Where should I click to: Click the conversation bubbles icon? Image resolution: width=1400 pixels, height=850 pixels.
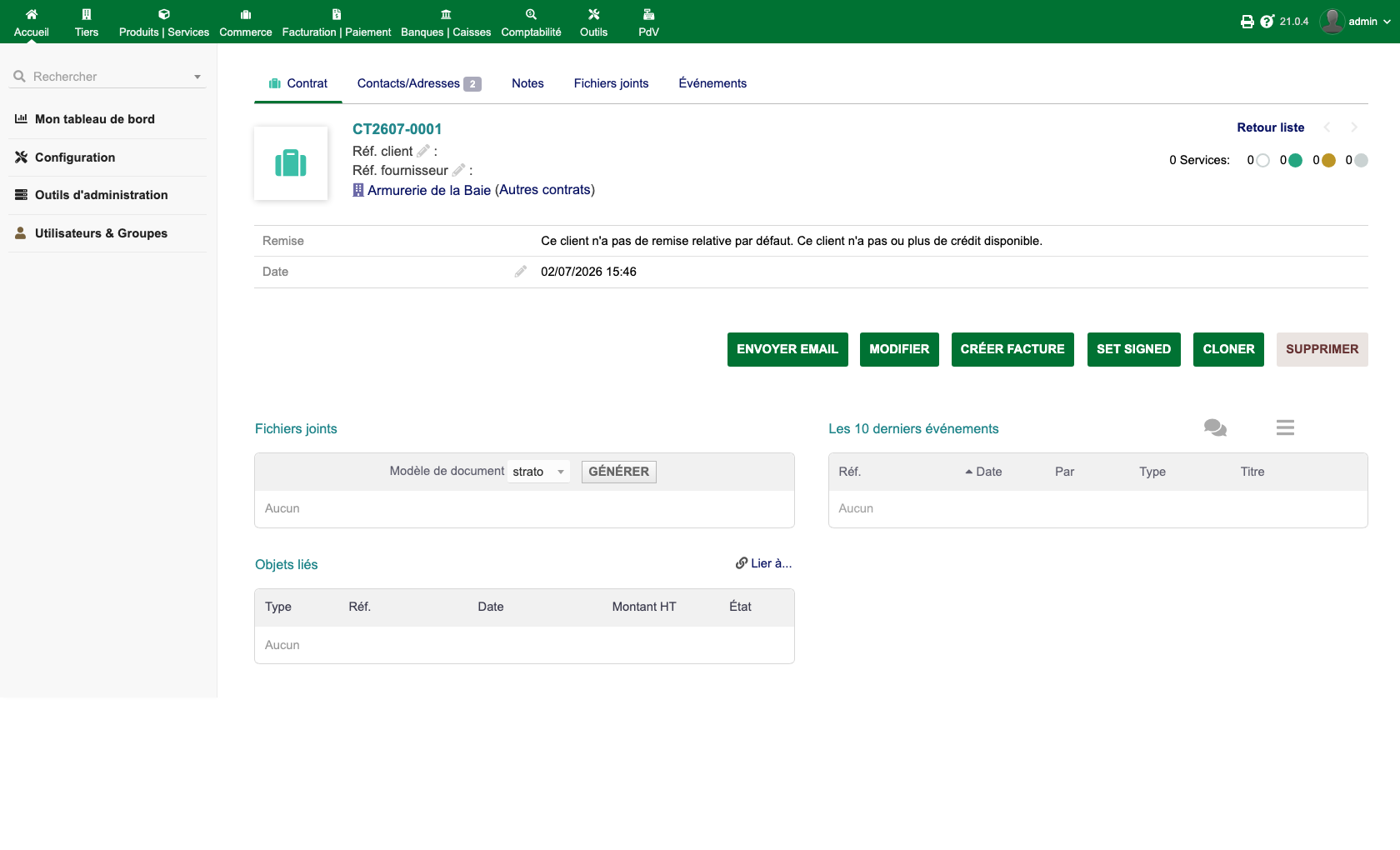click(x=1215, y=427)
